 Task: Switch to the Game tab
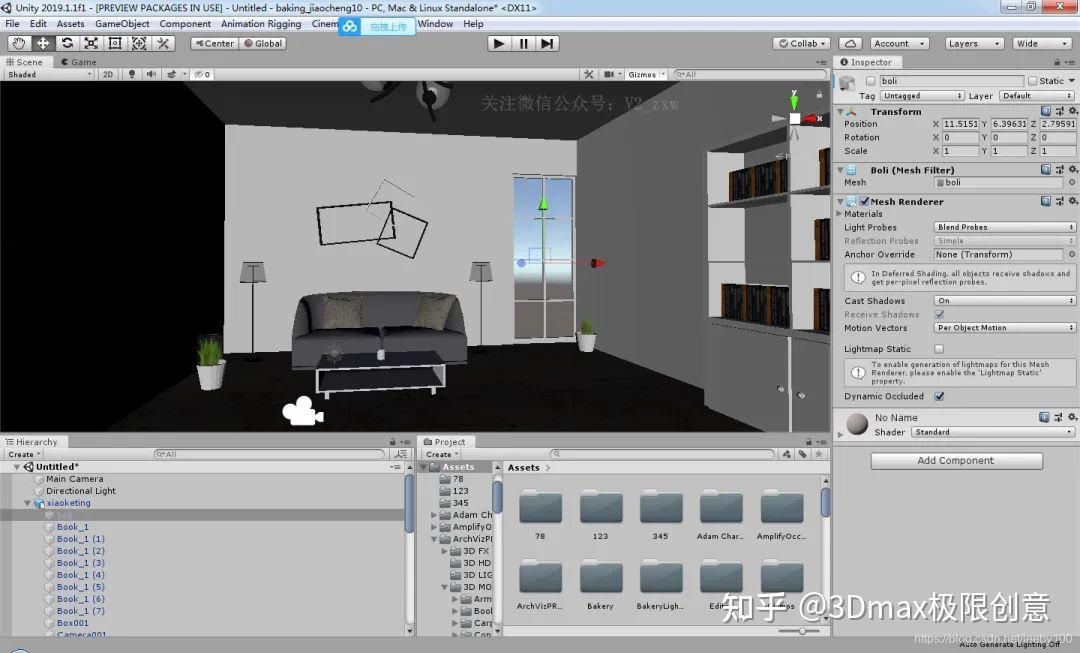78,61
